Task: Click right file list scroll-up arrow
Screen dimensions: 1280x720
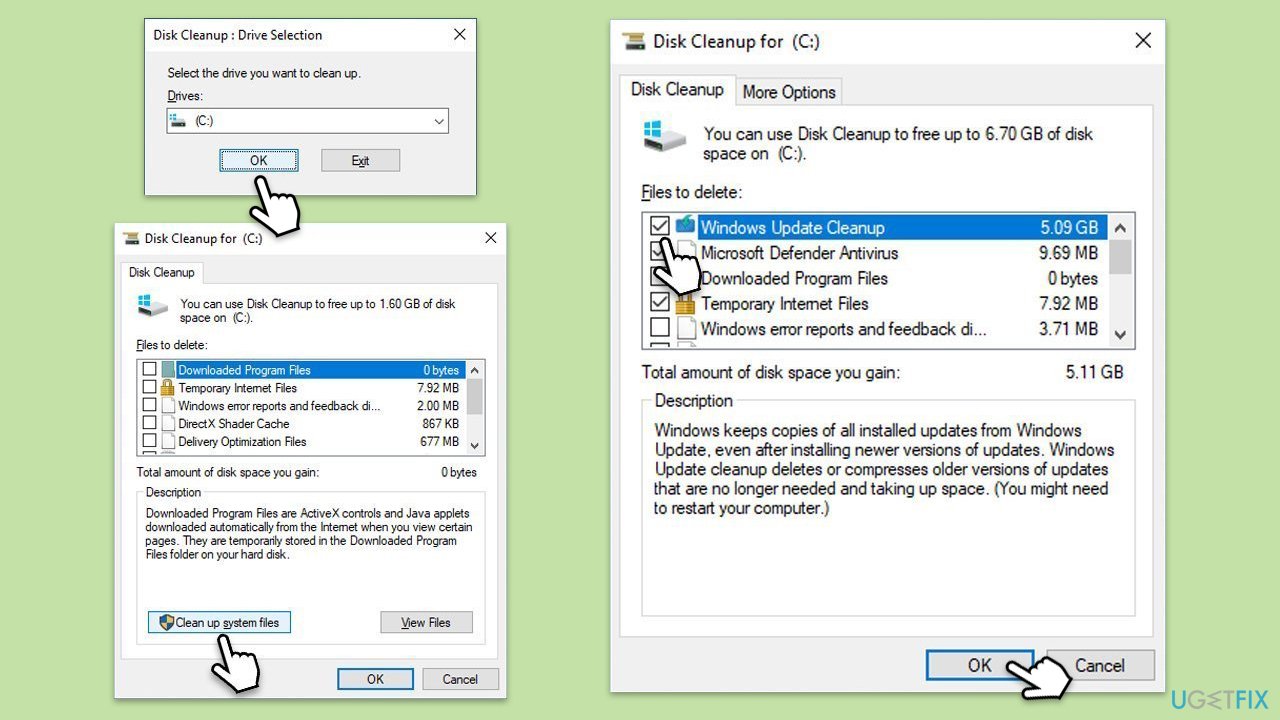Action: 1120,227
